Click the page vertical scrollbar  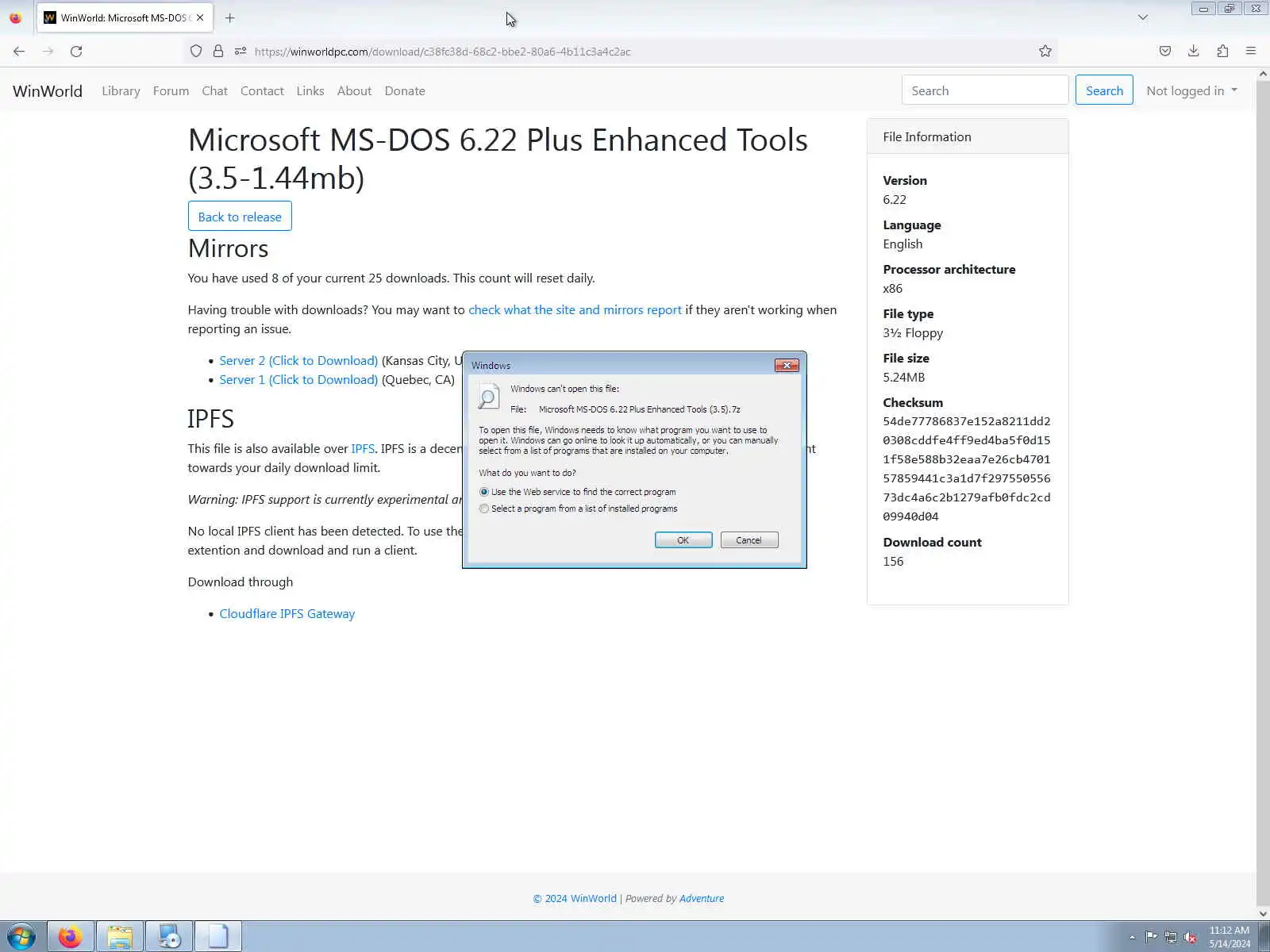click(1263, 492)
